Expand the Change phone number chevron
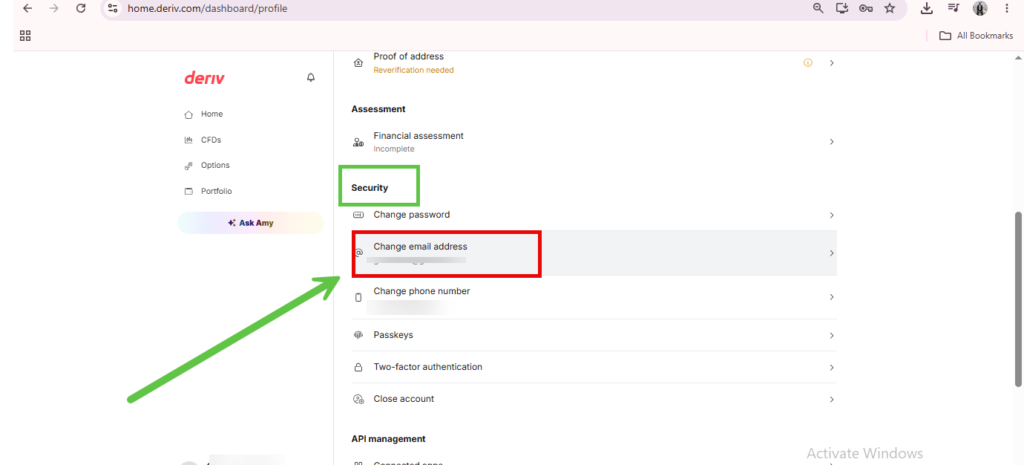 coord(831,297)
